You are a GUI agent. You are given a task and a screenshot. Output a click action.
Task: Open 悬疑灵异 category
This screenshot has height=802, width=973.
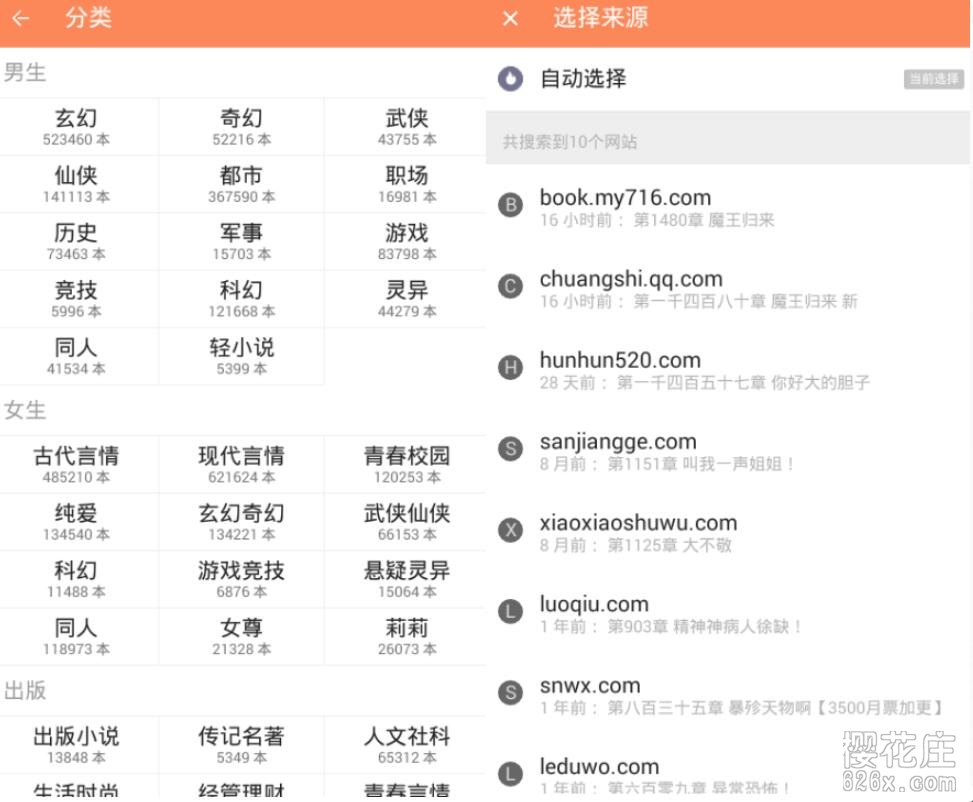[406, 579]
